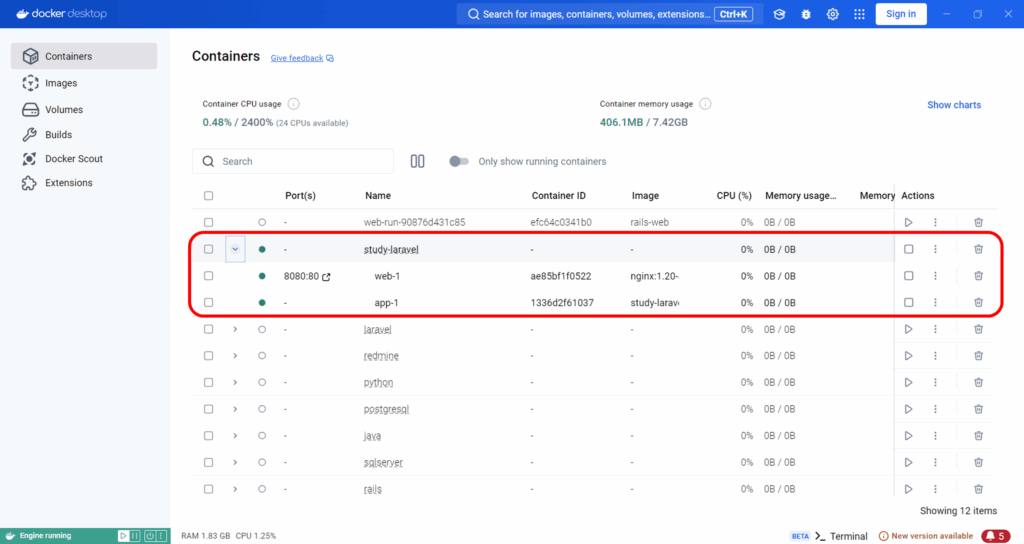This screenshot has width=1024, height=544.
Task: Open the Give feedback link
Action: [297, 58]
